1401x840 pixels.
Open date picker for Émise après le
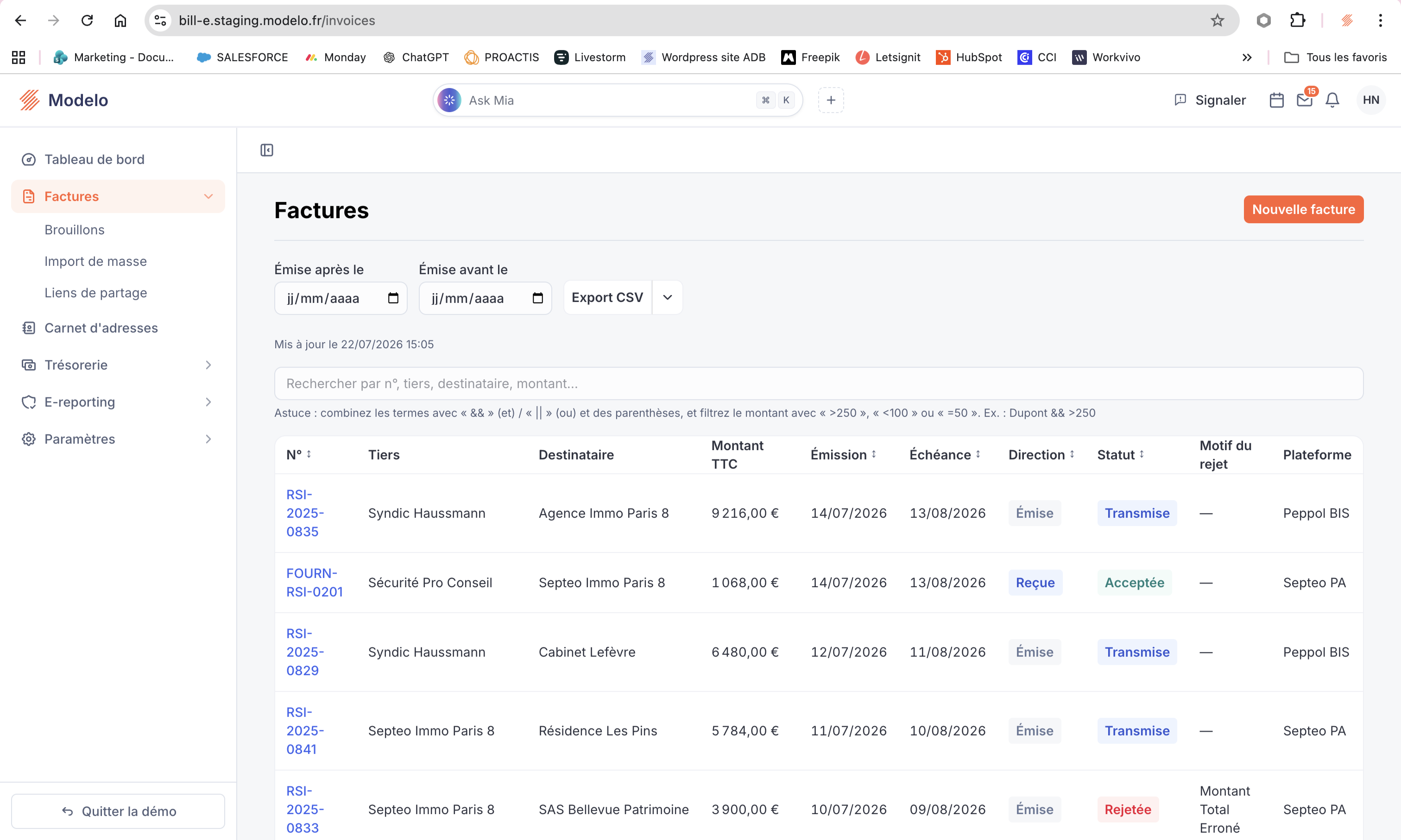pyautogui.click(x=393, y=298)
